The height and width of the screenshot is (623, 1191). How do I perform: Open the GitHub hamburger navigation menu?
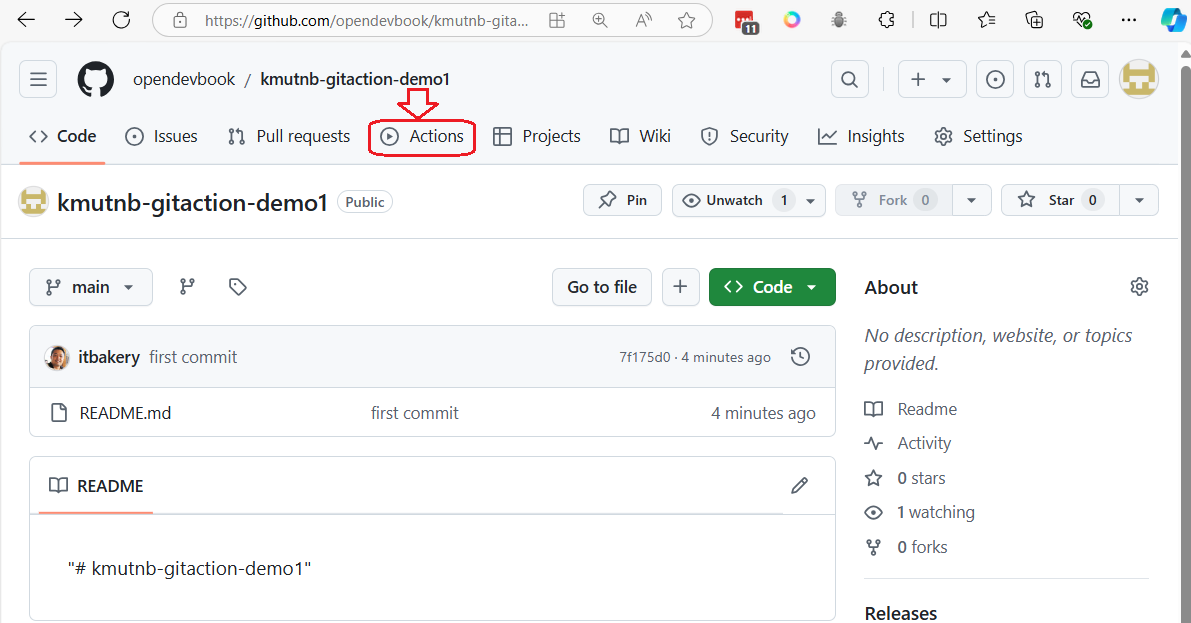(39, 80)
